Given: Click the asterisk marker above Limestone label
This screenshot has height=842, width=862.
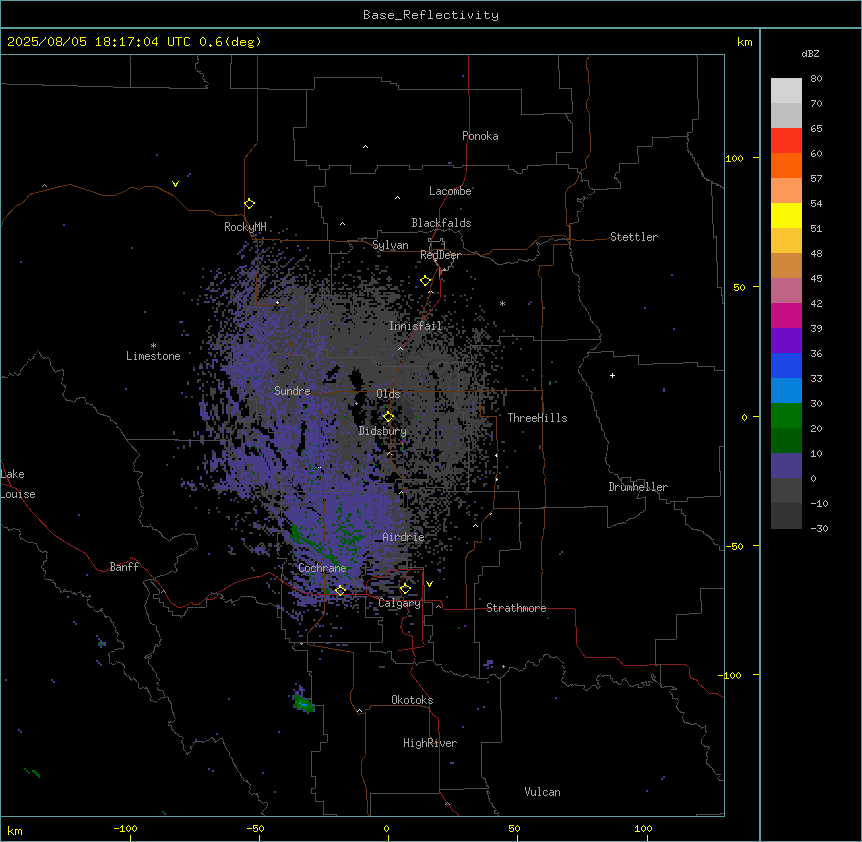Looking at the screenshot, I should 153,346.
